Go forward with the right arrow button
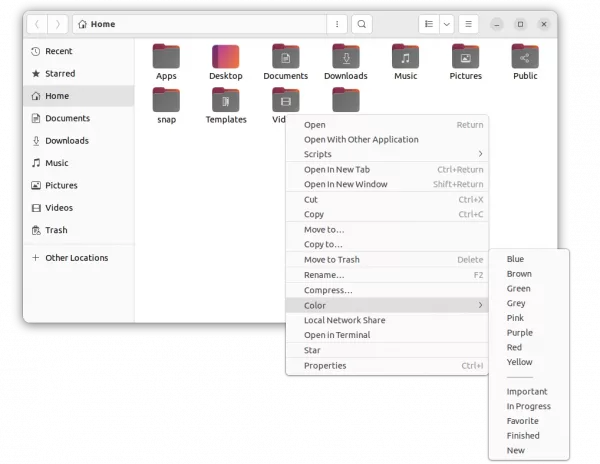Viewport: 600px width, 464px height. point(58,24)
